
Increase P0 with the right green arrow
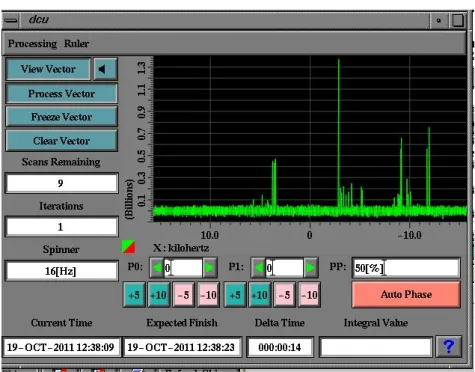[x=210, y=268]
